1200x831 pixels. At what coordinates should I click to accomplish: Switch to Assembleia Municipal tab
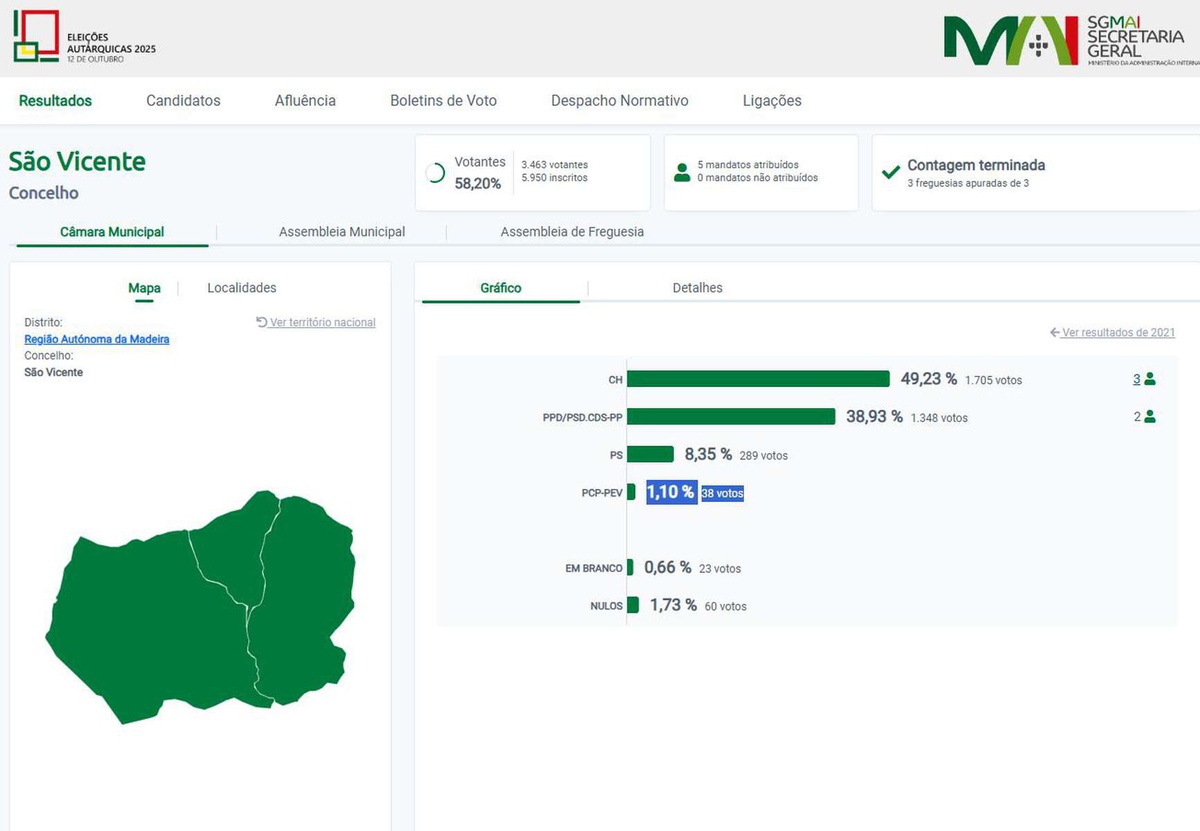click(x=342, y=232)
